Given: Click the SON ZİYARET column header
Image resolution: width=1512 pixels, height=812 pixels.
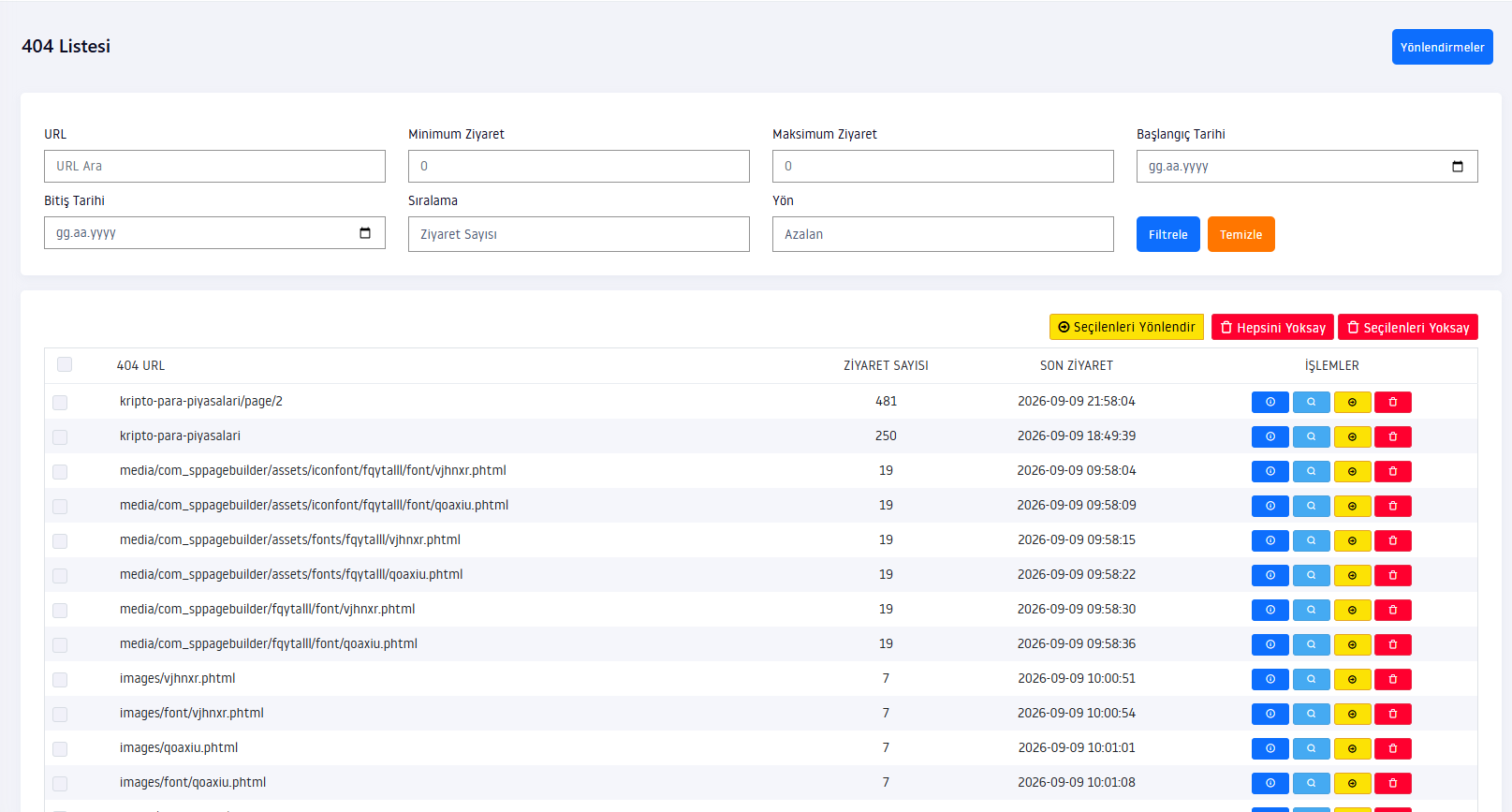Looking at the screenshot, I should pos(1077,365).
